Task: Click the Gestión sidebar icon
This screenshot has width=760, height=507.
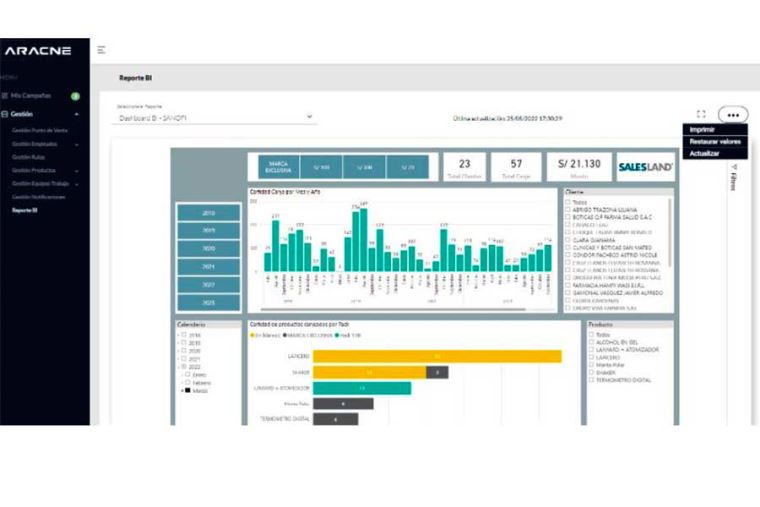Action: tap(5, 114)
